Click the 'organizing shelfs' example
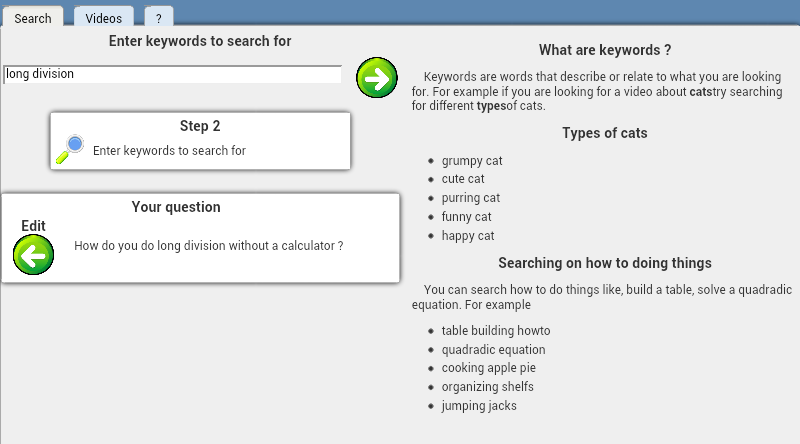The image size is (800, 444). point(487,387)
